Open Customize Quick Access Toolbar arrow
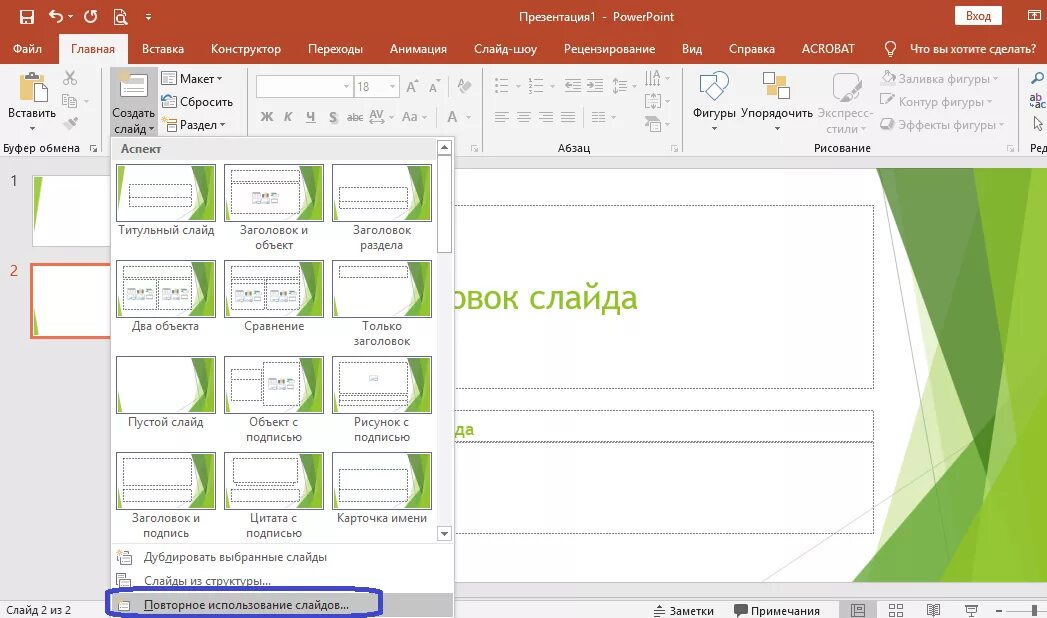The image size is (1047, 618). (x=148, y=17)
